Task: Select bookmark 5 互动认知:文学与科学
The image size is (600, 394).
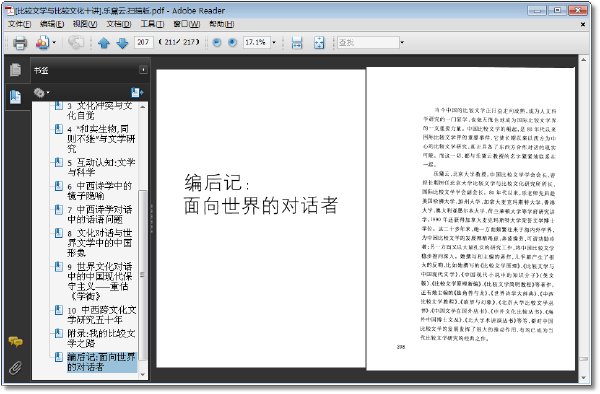Action: coord(101,167)
